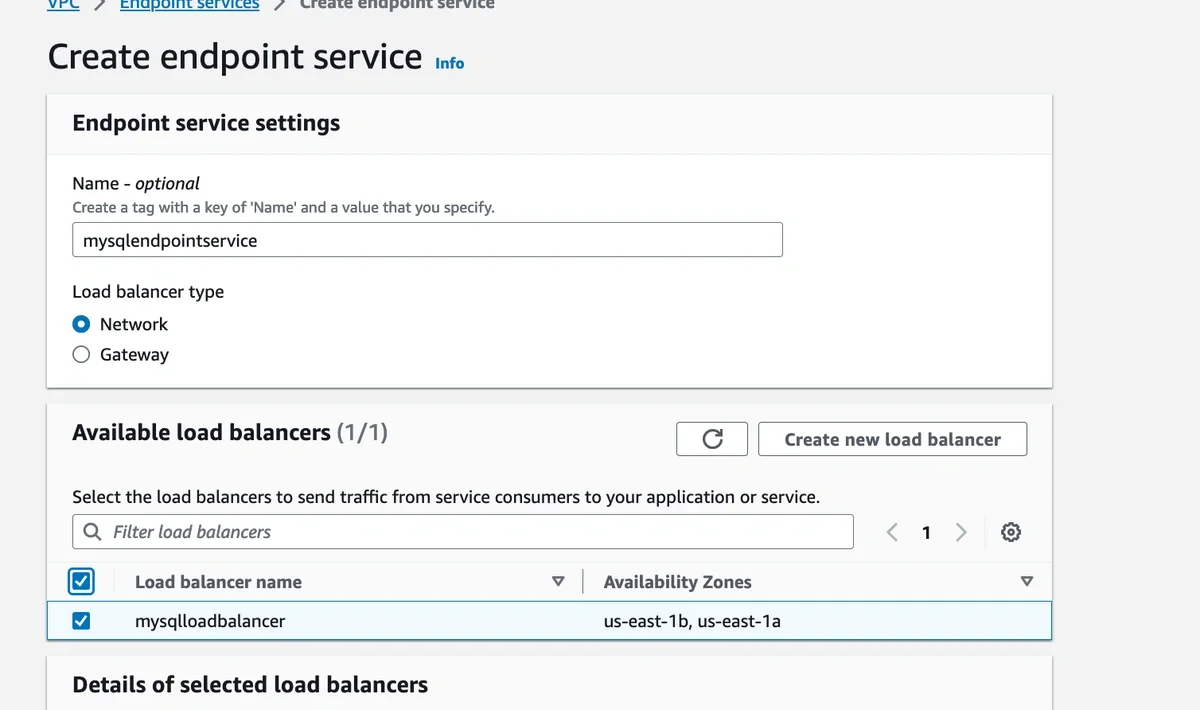The width and height of the screenshot is (1200, 710).
Task: Open table preferences gear icon
Action: 1011,532
